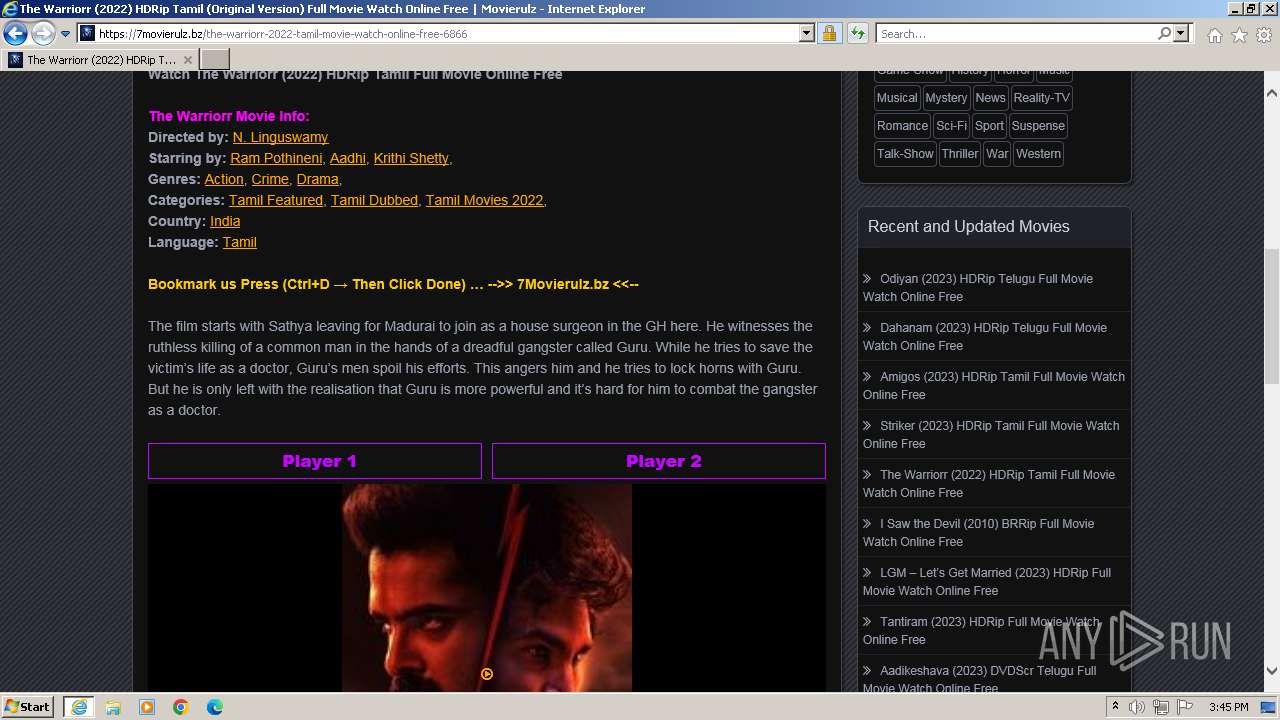
Task: View the security lock report icon
Action: pyautogui.click(x=829, y=33)
